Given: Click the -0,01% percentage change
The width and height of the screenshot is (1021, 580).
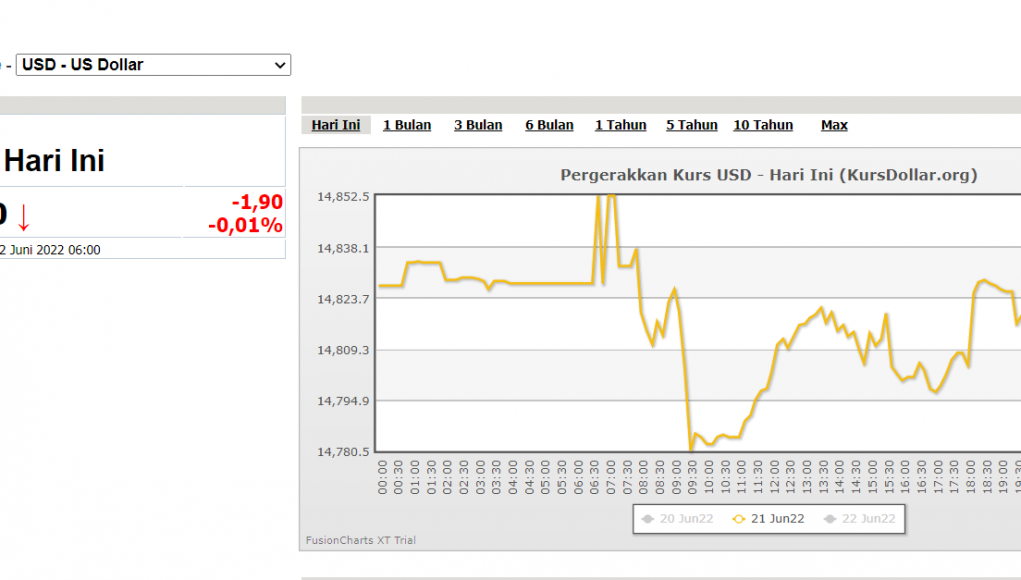Looking at the screenshot, I should (245, 225).
